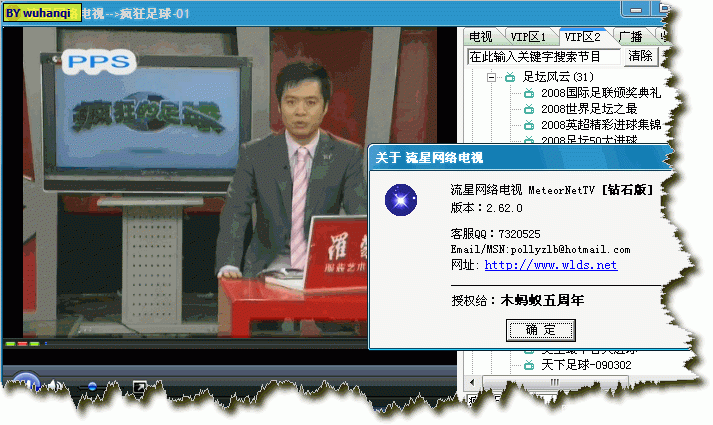Click the channel list horizontal scrollbar thumb
713x425 pixels.
pyautogui.click(x=555, y=382)
